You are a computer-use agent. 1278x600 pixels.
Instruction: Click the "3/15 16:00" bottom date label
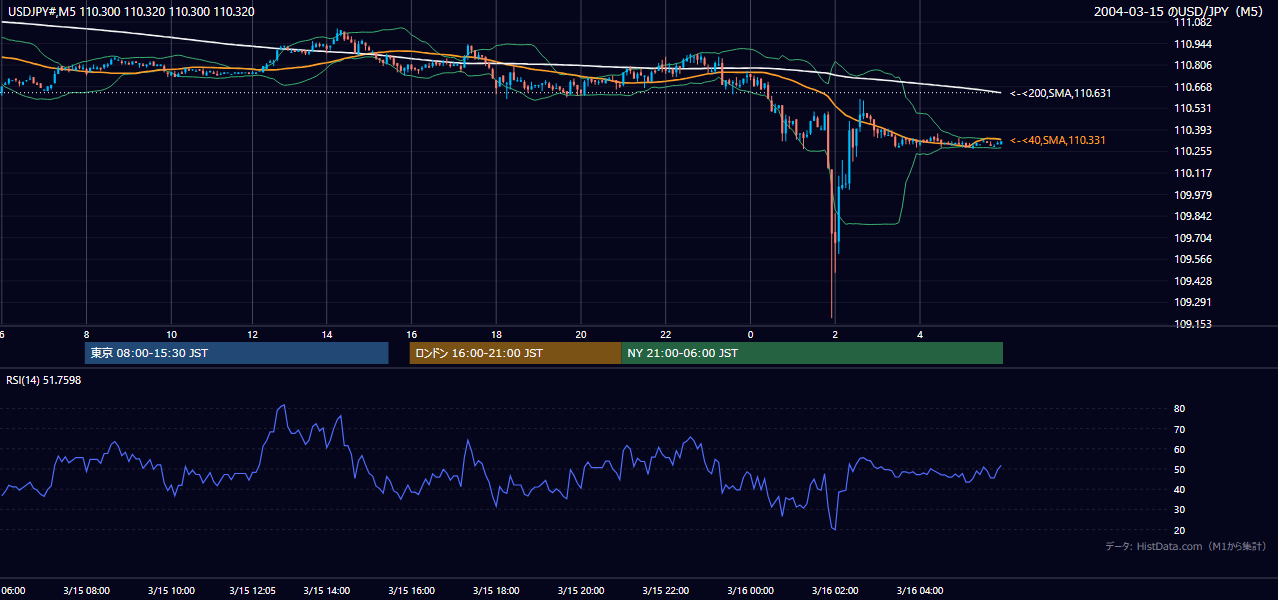(x=412, y=591)
